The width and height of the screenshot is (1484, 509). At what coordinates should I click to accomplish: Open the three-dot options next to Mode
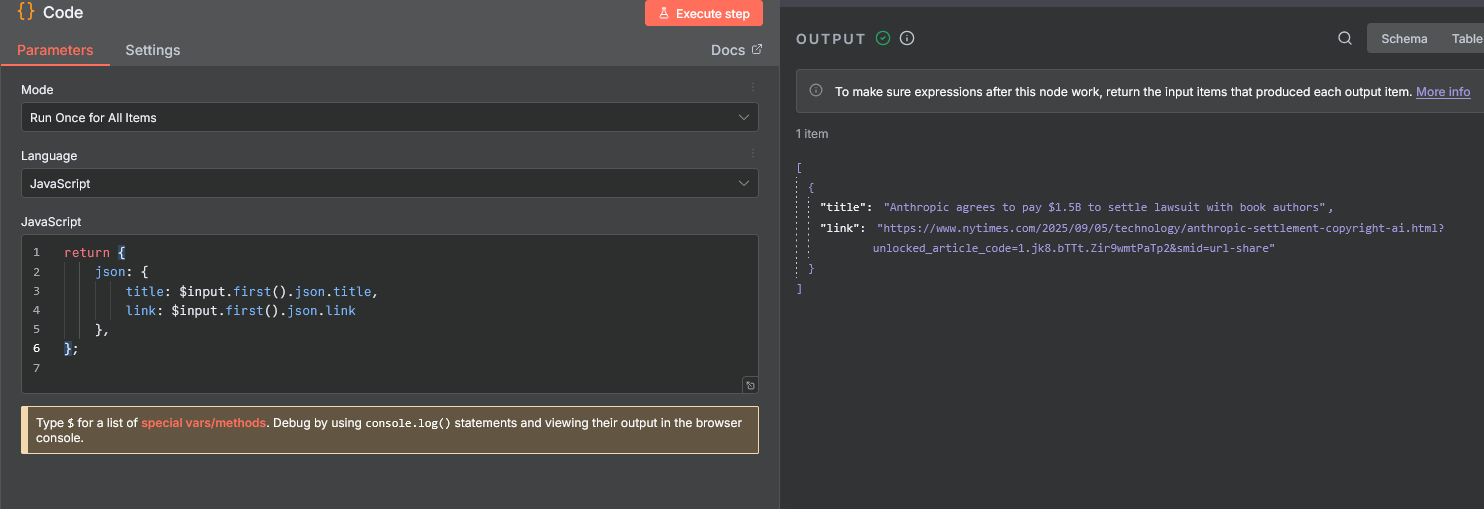(753, 88)
